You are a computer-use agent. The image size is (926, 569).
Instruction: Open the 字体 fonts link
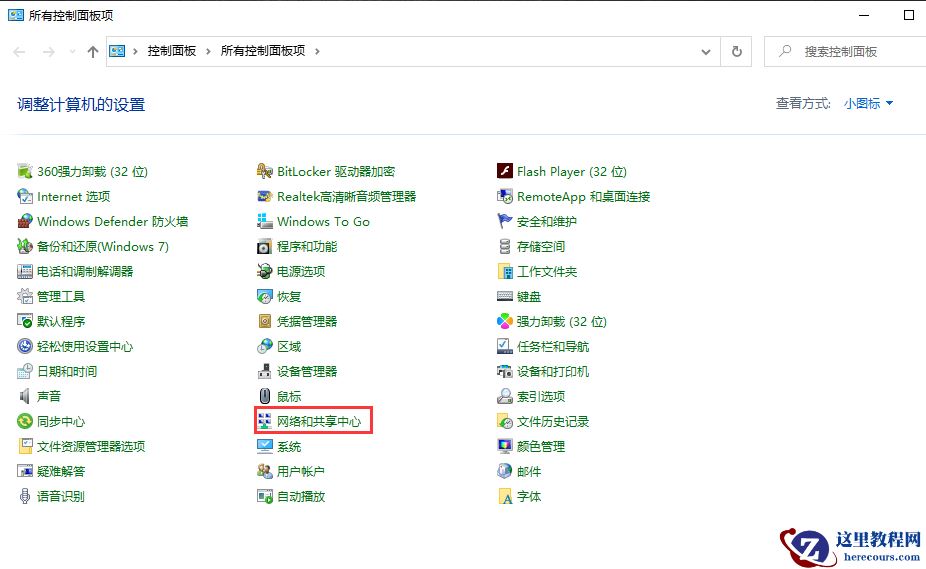[529, 496]
